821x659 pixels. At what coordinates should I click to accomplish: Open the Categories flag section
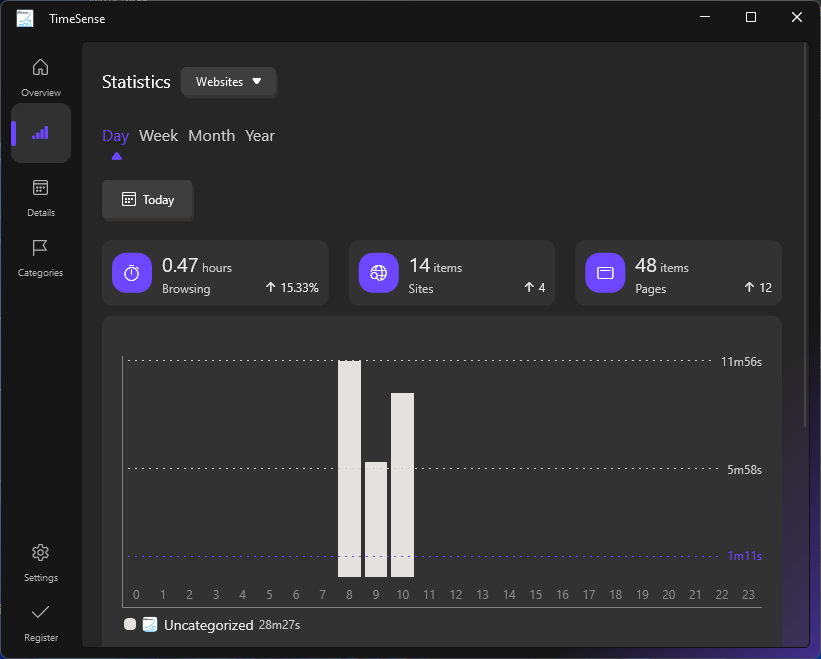pos(40,252)
